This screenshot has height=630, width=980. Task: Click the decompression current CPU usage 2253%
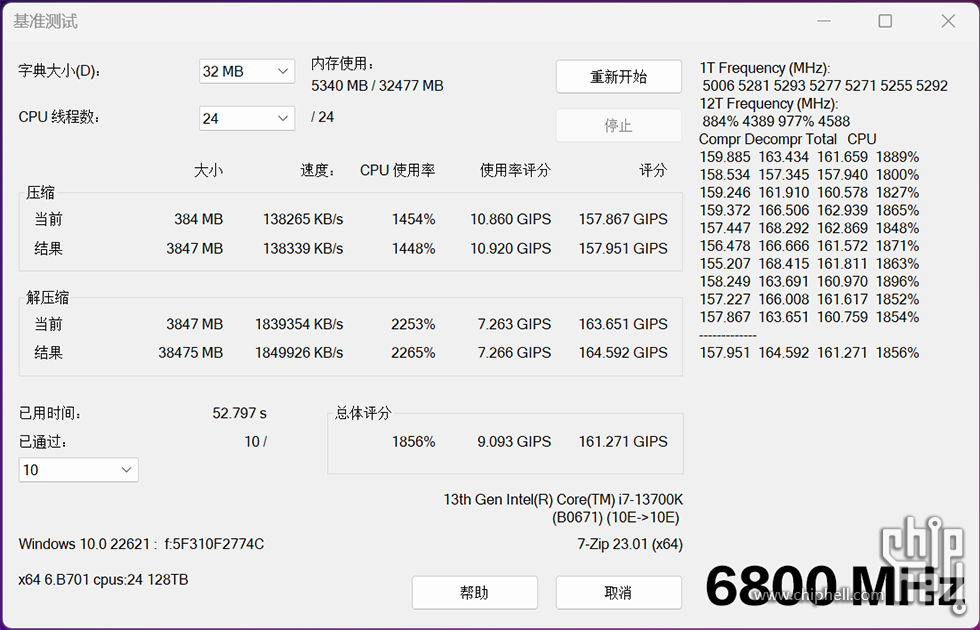click(414, 324)
